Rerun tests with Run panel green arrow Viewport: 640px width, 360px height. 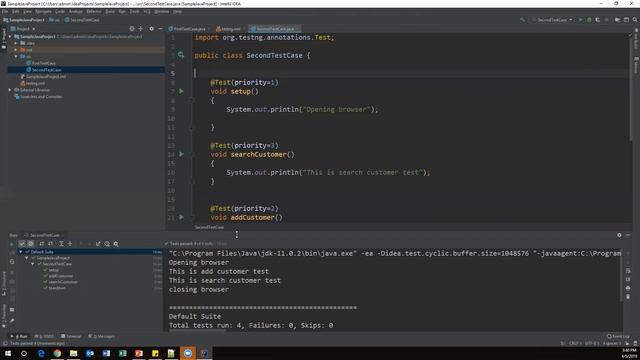click(x=11, y=244)
